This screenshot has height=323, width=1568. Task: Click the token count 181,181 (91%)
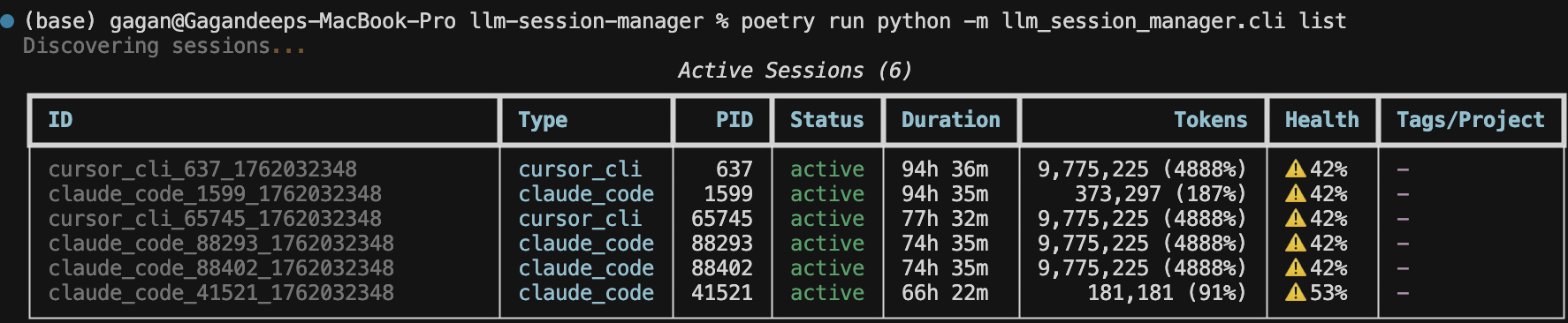click(1167, 292)
